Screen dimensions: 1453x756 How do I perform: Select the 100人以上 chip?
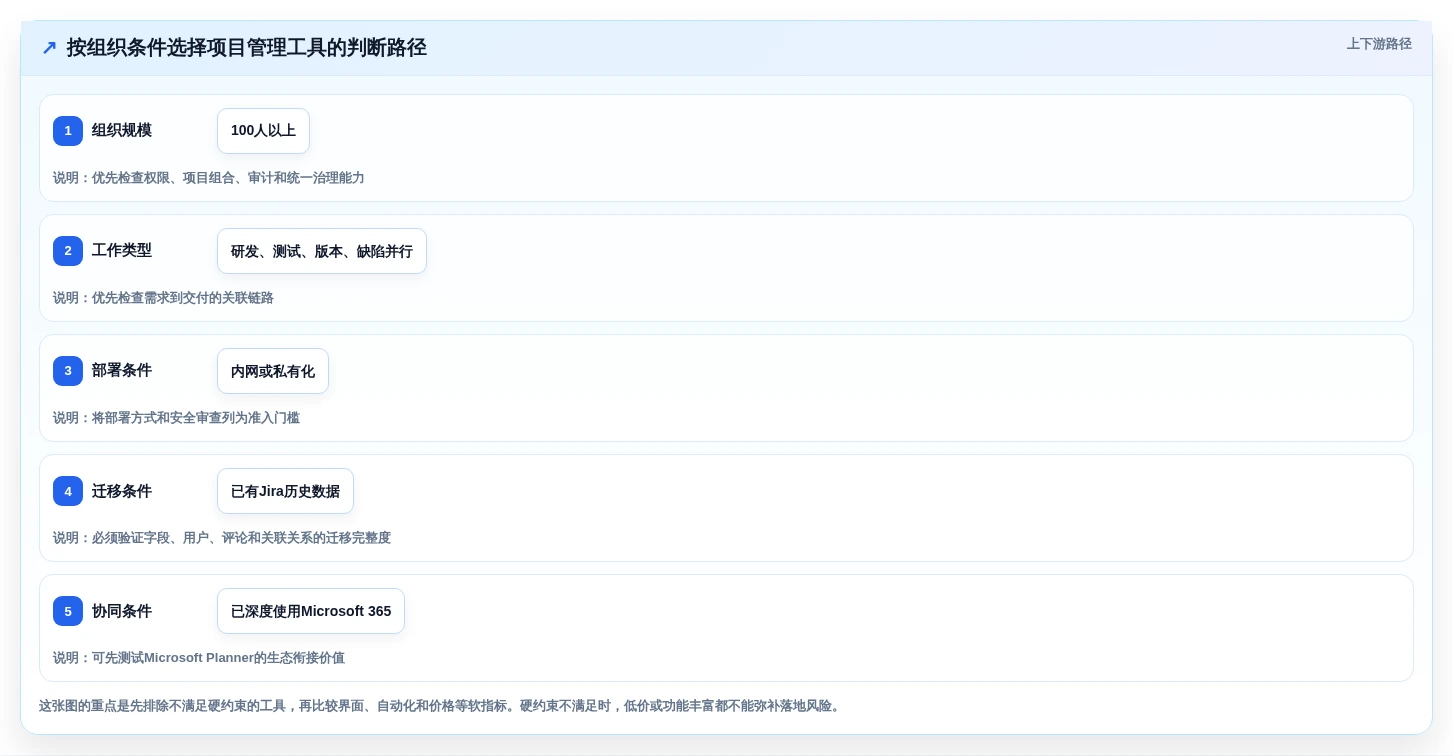point(263,131)
